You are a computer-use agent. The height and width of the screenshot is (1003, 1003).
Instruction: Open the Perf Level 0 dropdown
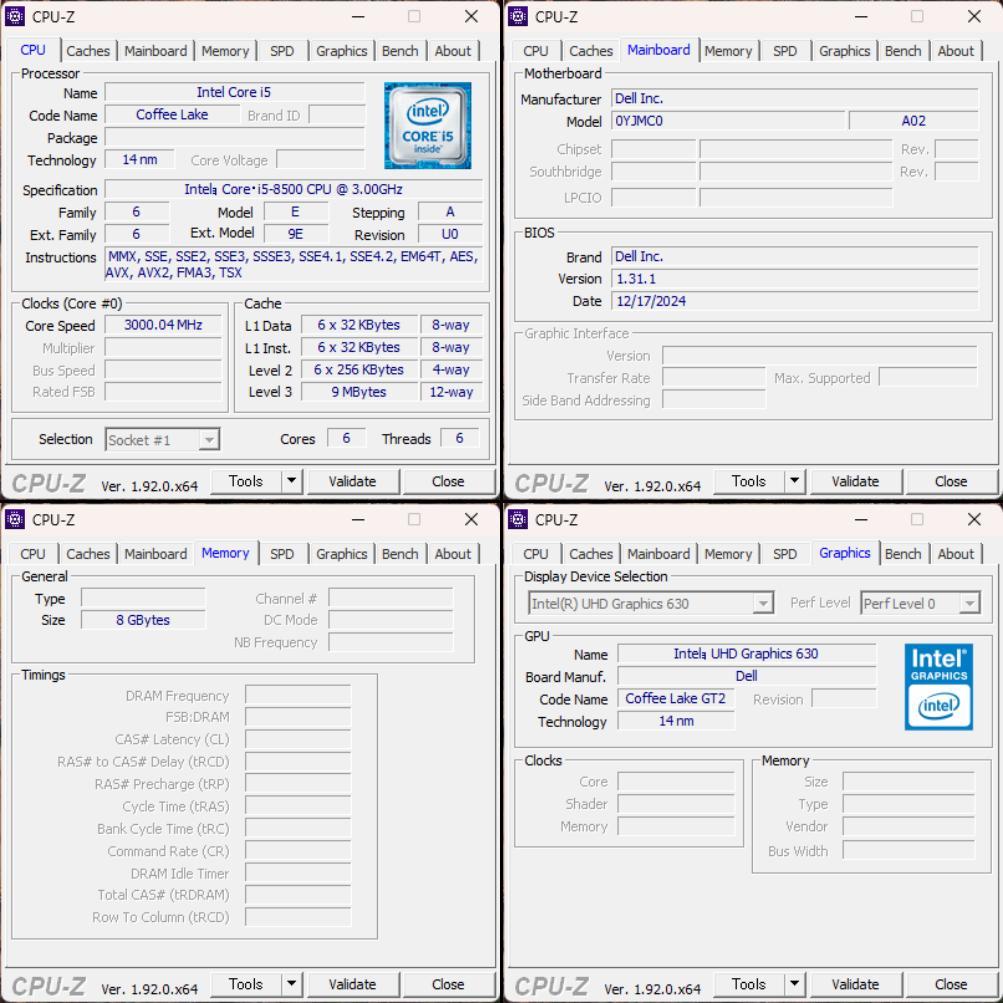(968, 603)
